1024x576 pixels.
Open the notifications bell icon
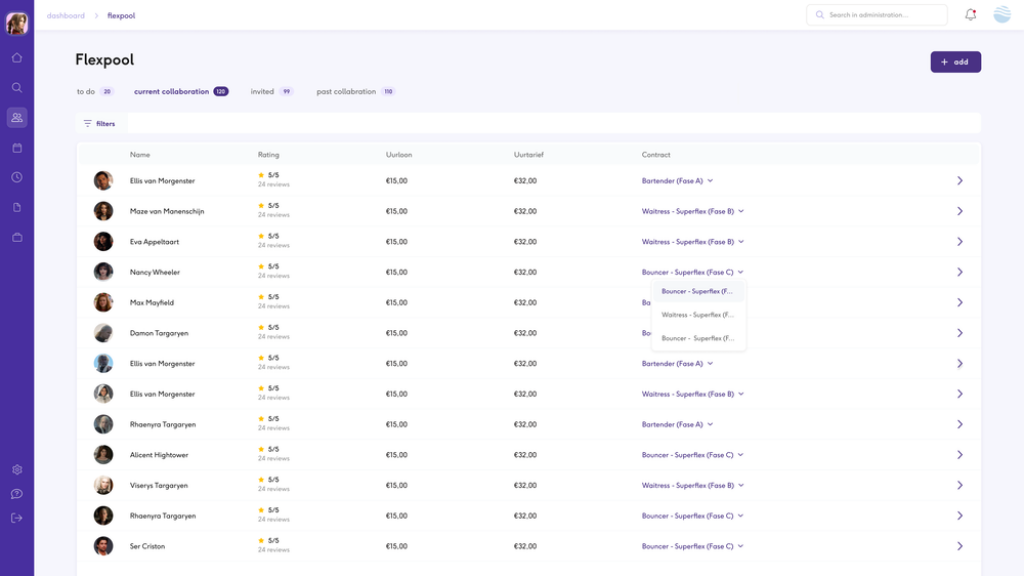(x=970, y=15)
